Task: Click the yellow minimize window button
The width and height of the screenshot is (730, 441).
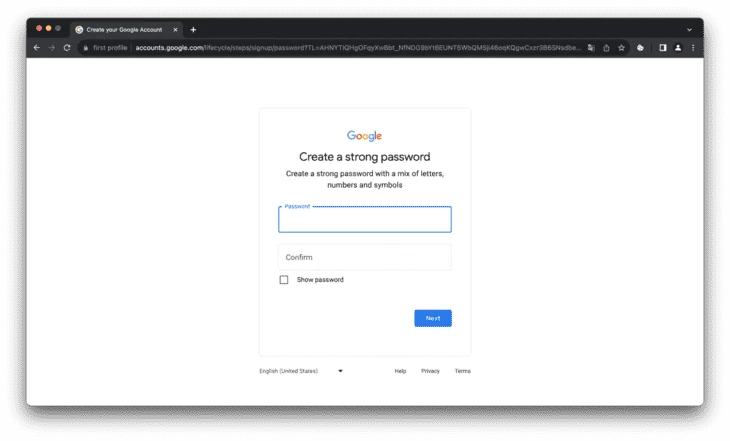Action: (x=48, y=28)
